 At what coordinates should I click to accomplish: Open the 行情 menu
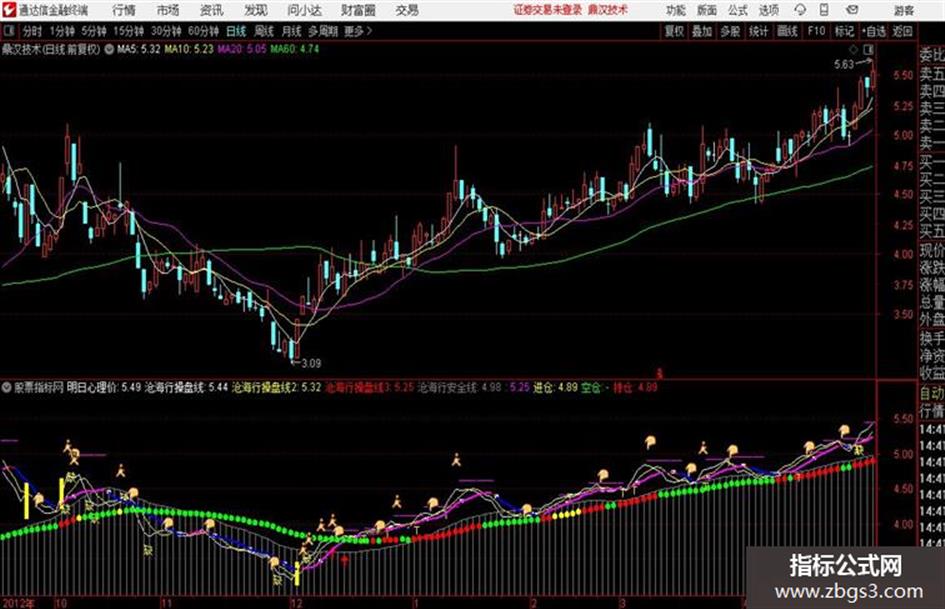pos(124,10)
